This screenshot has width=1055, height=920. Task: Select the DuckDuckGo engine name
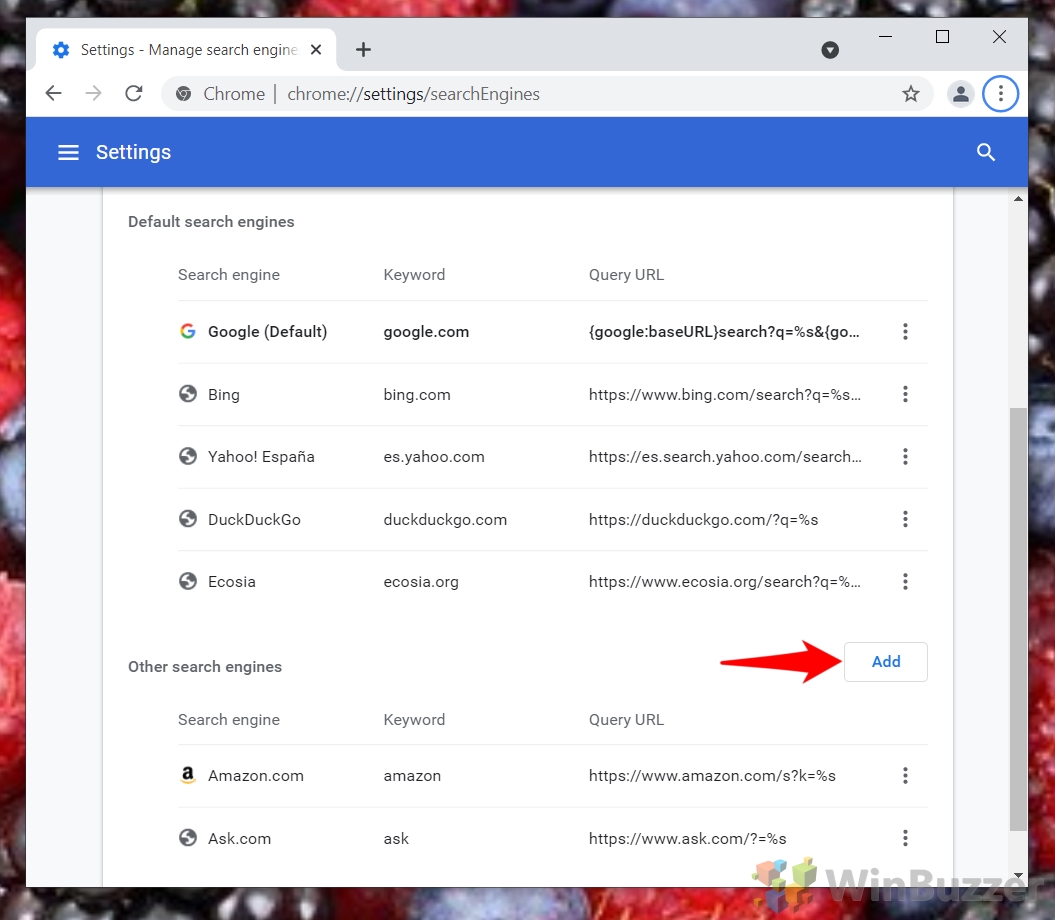tap(254, 520)
